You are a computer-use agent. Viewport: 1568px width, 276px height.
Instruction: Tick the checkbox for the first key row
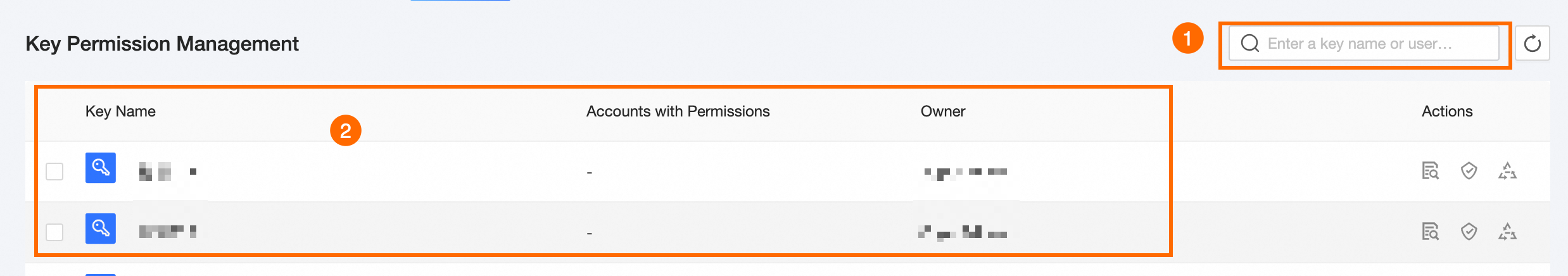(x=54, y=172)
